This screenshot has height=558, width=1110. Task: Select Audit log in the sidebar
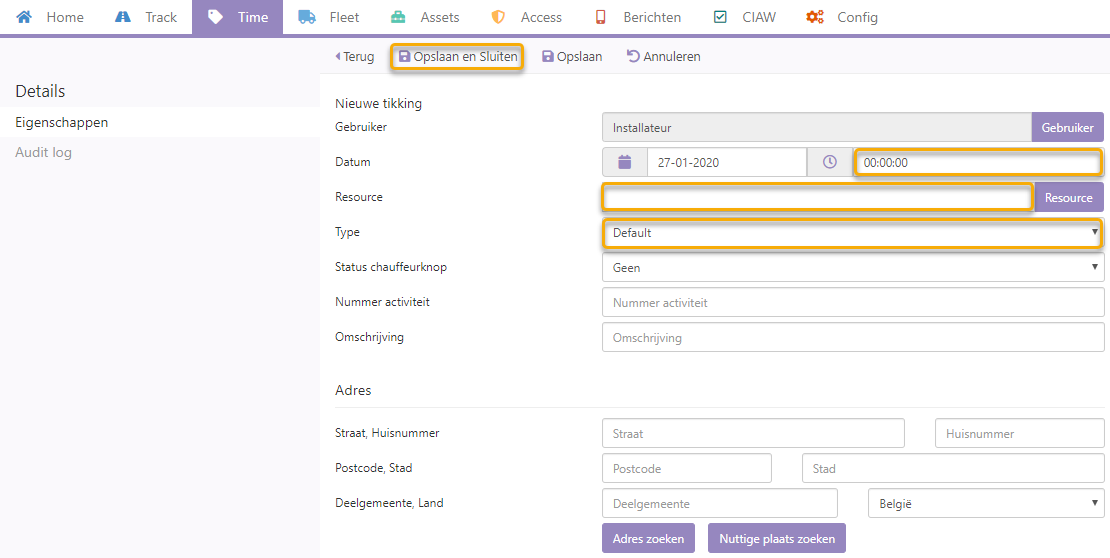43,153
